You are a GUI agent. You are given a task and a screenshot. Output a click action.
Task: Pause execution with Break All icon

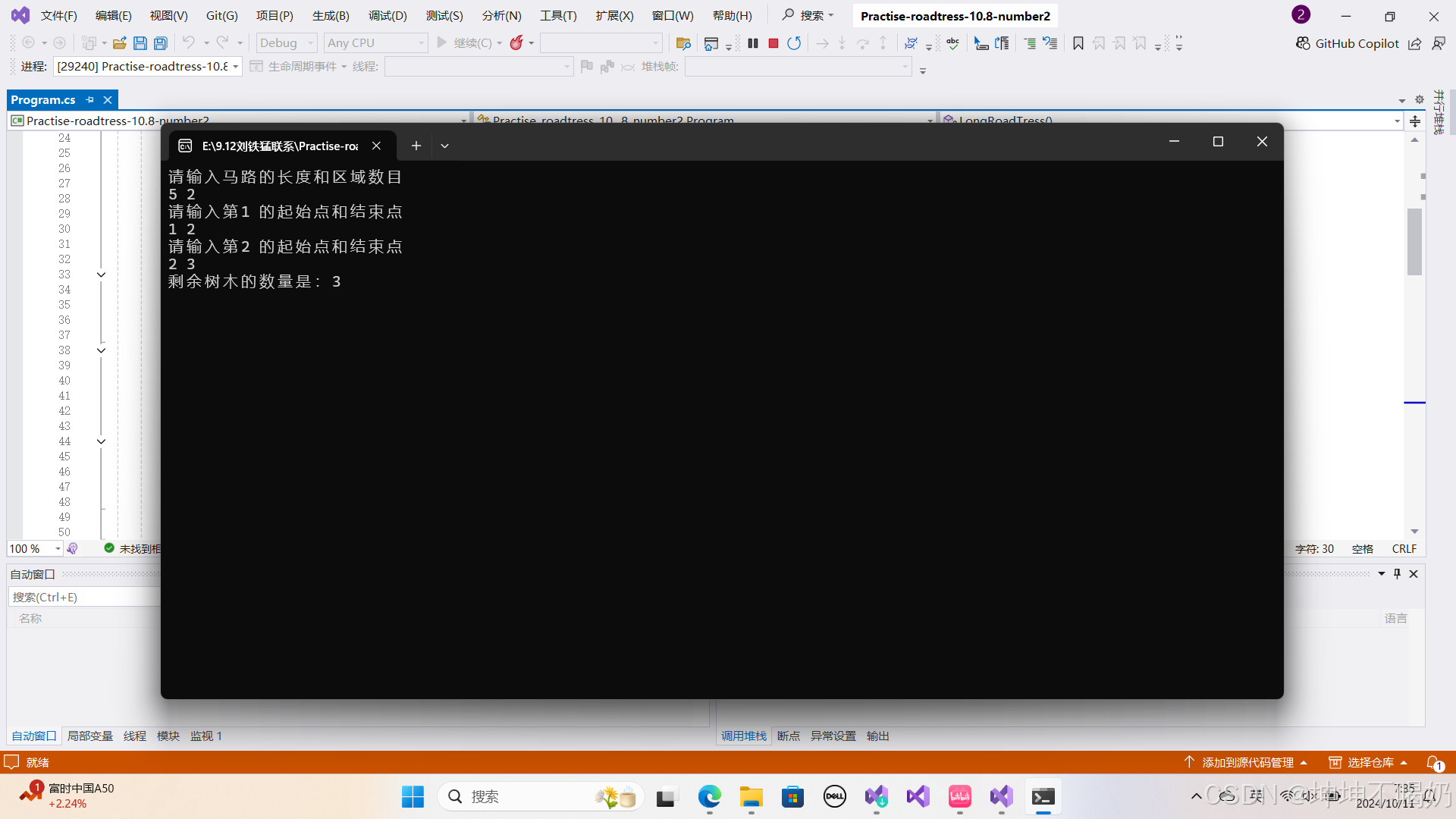753,43
